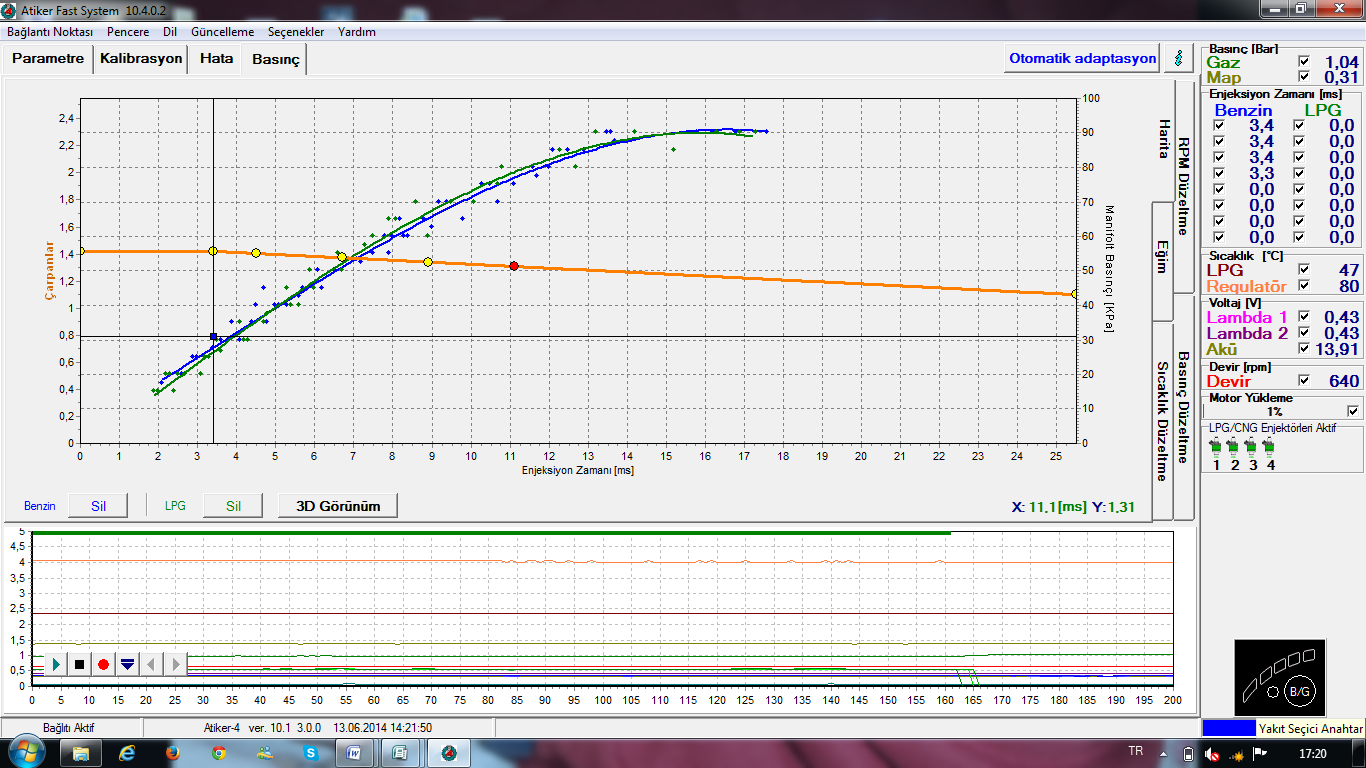Viewport: 1366px width, 768px height.
Task: Open Action Center flag icon
Action: coord(1260,752)
